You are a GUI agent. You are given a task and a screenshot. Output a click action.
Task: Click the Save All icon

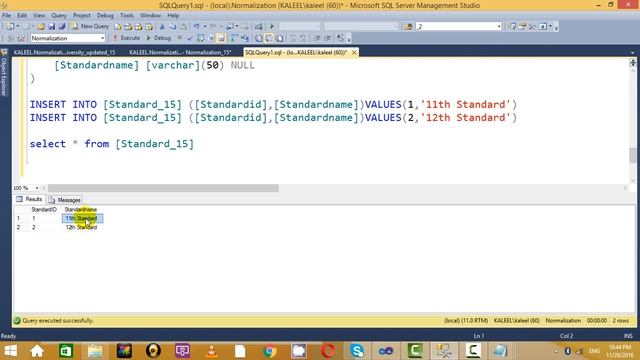[62, 27]
